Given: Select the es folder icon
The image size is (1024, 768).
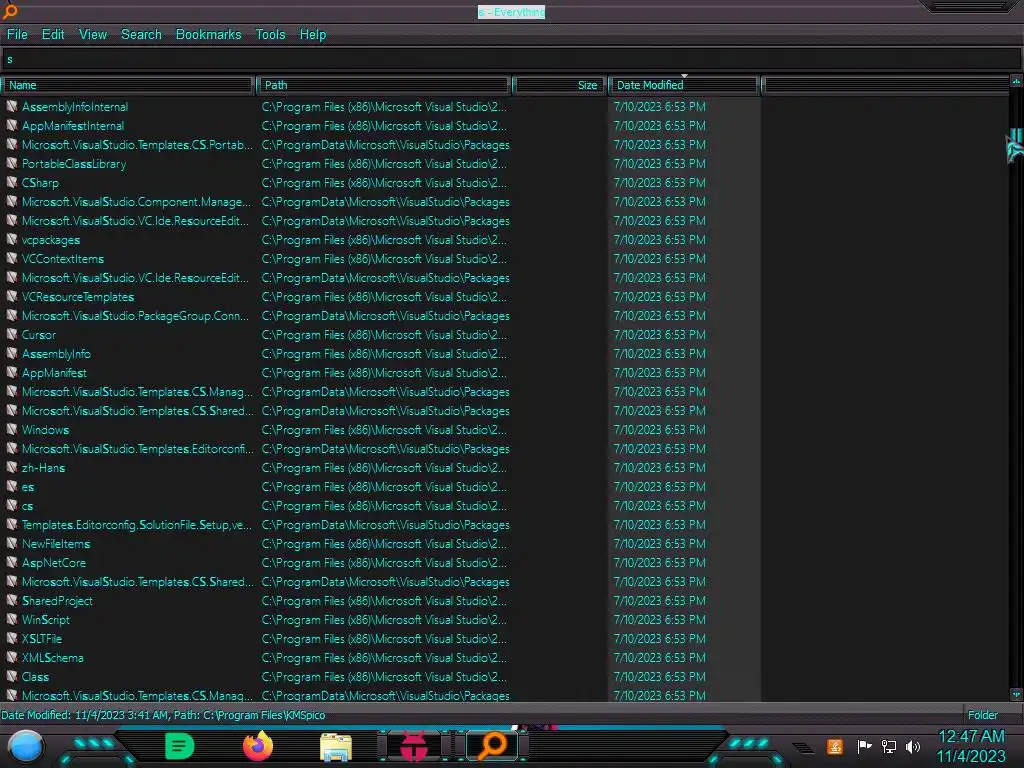Looking at the screenshot, I should 12,486.
